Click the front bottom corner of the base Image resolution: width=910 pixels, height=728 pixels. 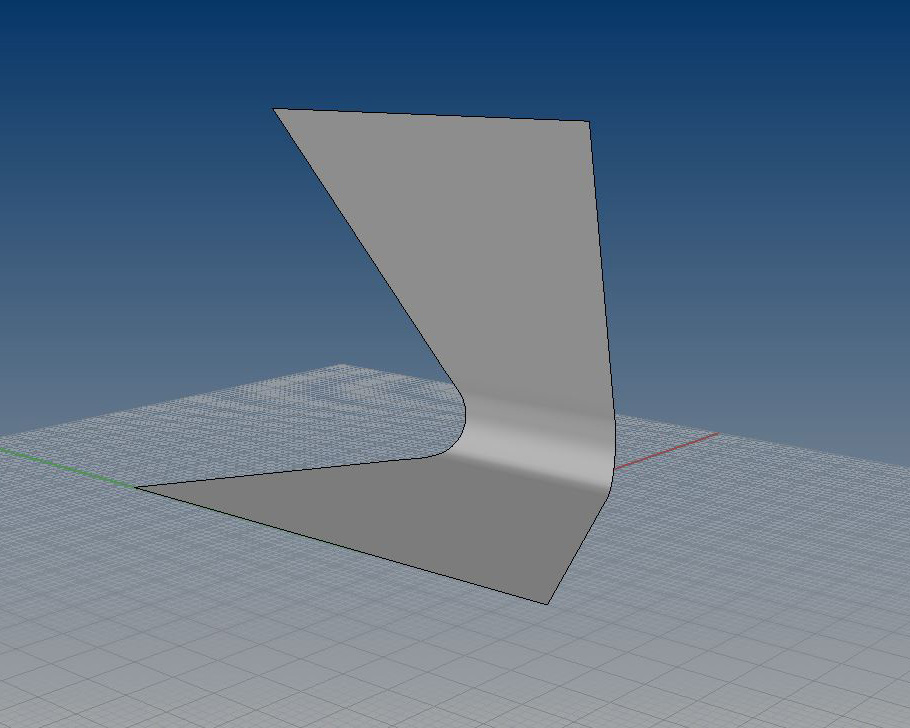coord(547,604)
